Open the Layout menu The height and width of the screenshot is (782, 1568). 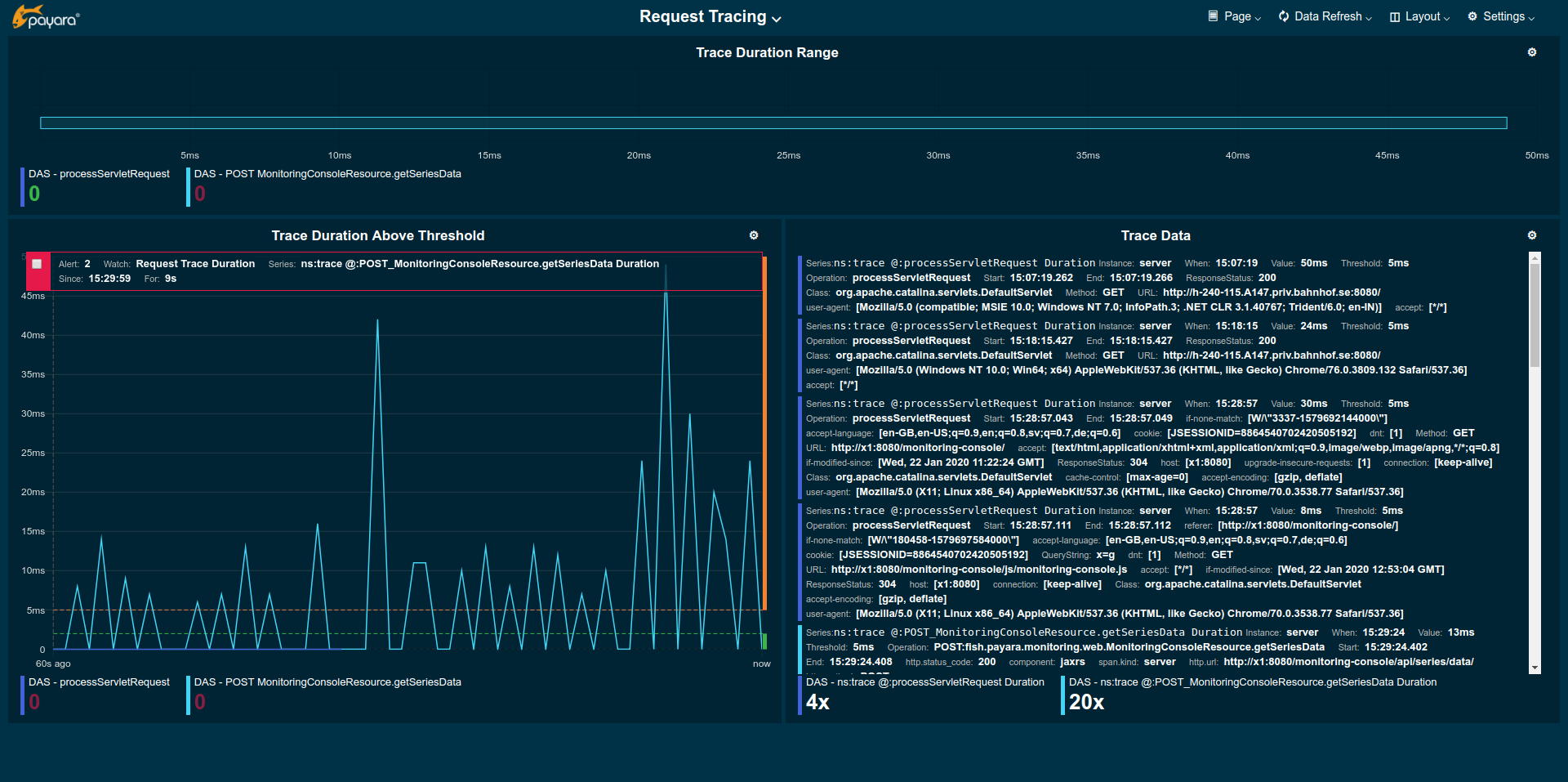click(1419, 16)
